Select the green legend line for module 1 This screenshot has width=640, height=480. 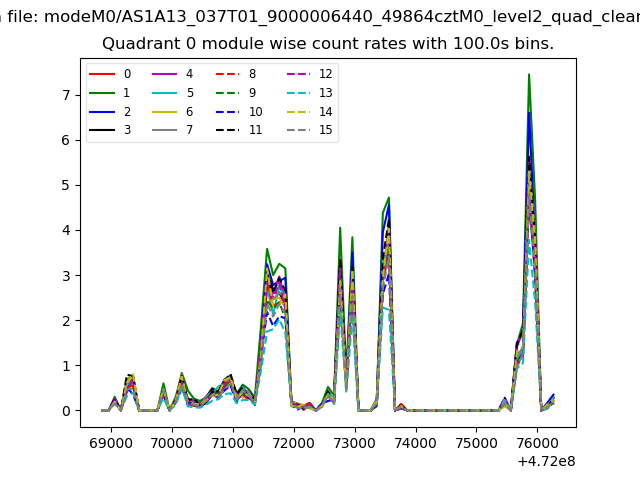(x=103, y=93)
